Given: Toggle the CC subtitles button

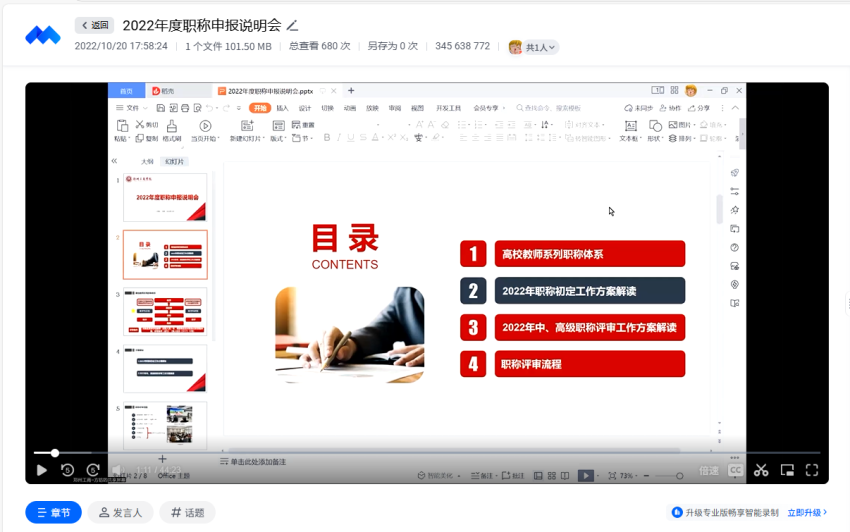Looking at the screenshot, I should point(736,470).
